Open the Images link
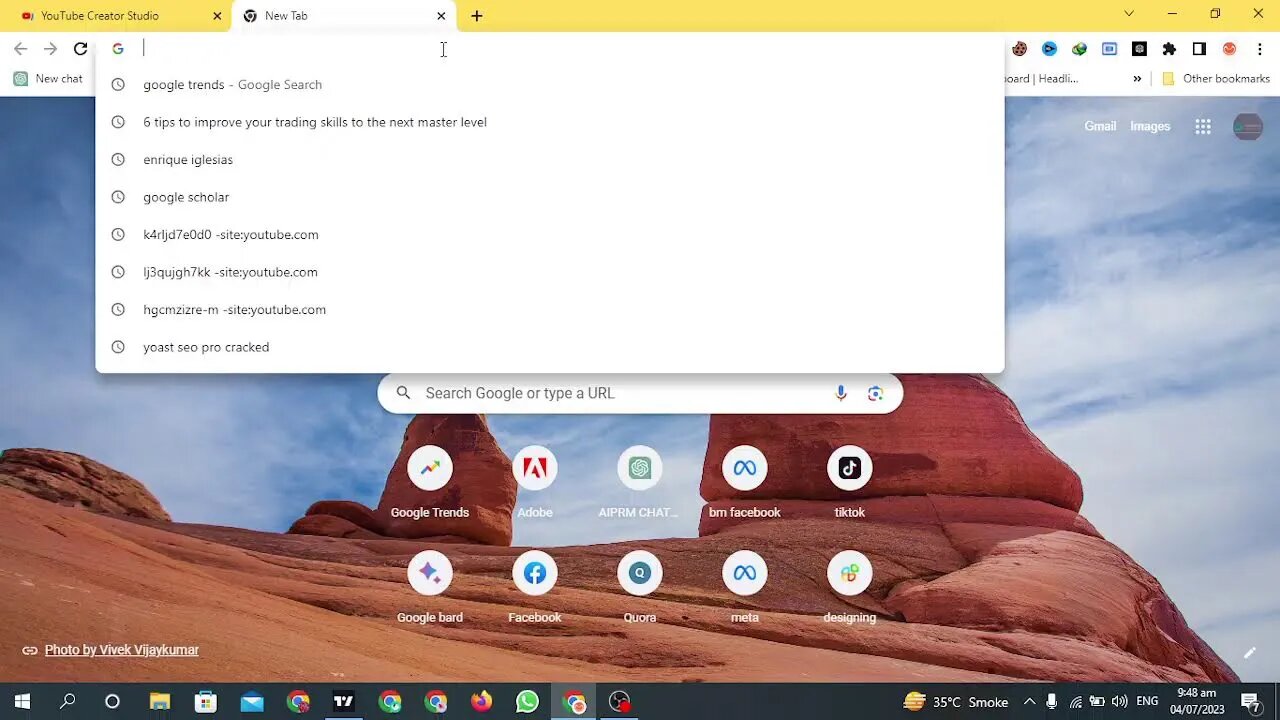1280x720 pixels. (1150, 126)
